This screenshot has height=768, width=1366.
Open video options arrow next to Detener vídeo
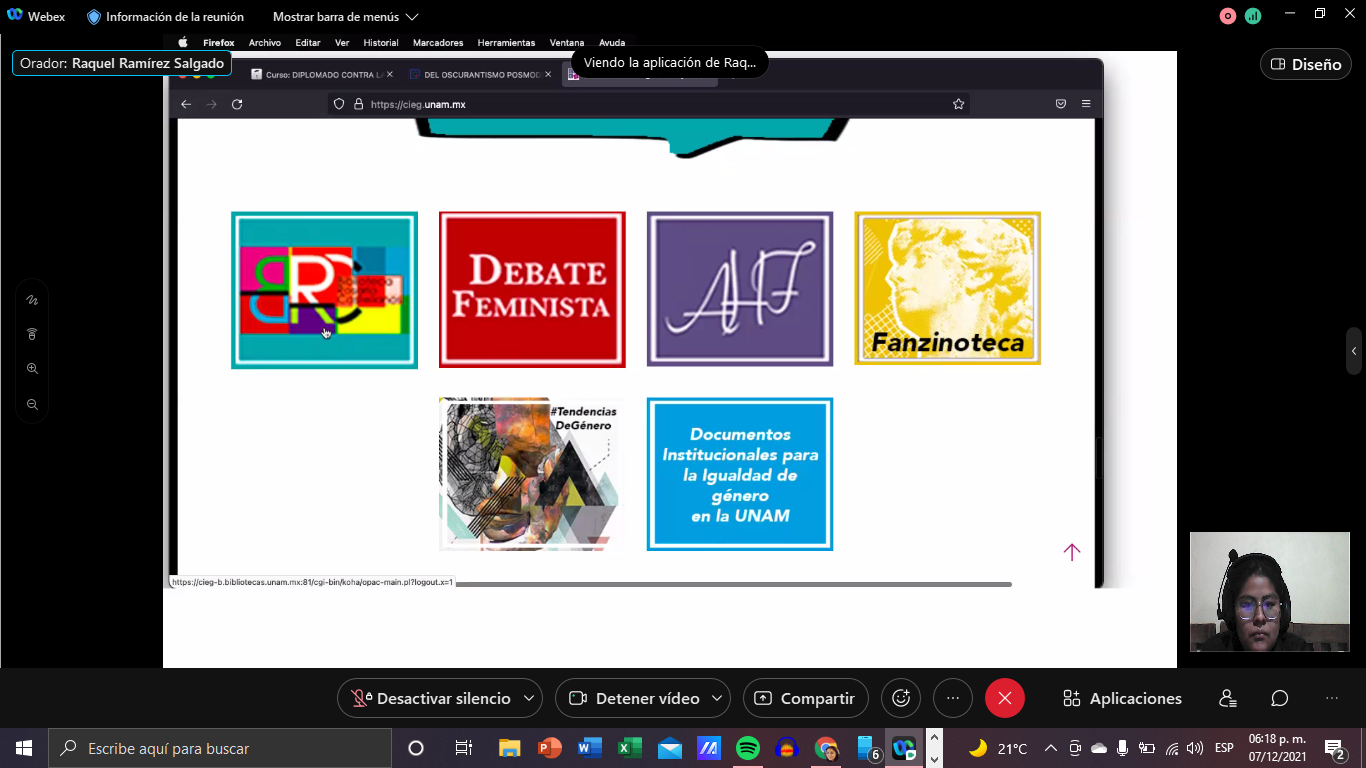point(717,698)
